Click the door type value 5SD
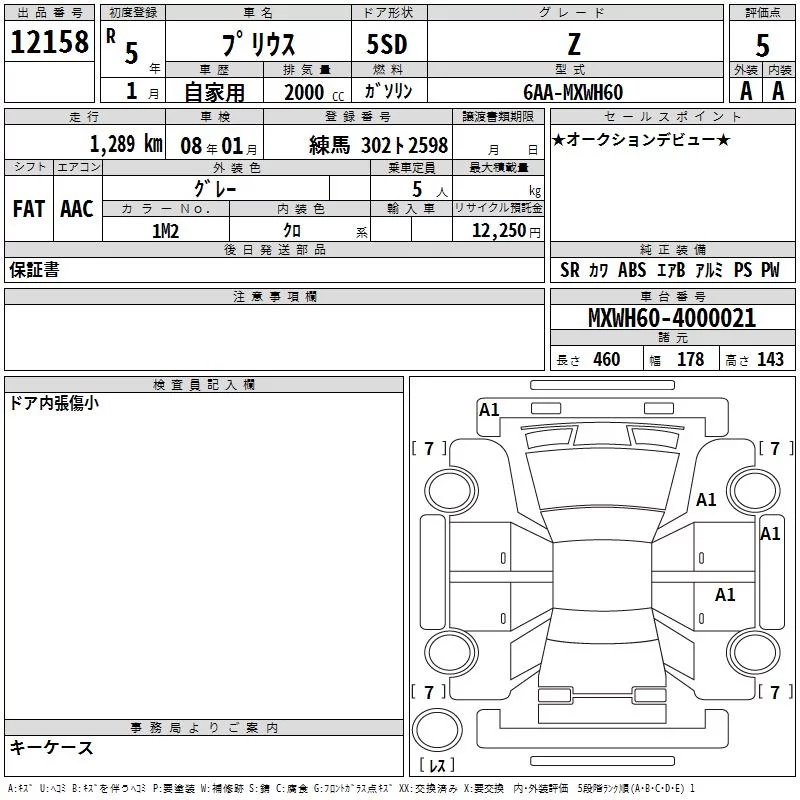800x800 pixels. coord(387,44)
